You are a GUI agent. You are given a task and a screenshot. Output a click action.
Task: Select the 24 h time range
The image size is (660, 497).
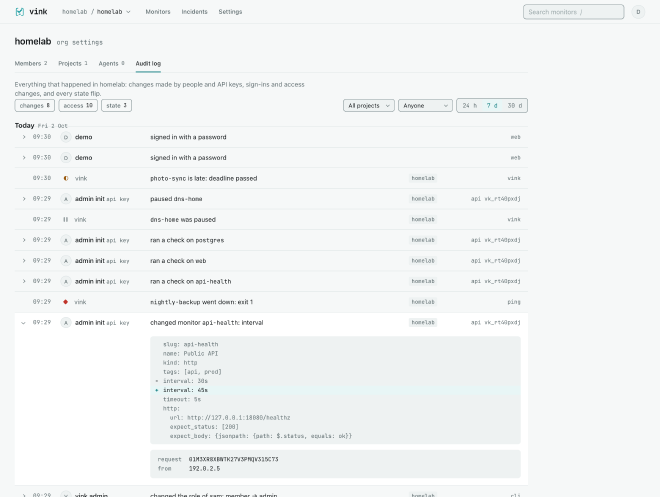point(470,106)
